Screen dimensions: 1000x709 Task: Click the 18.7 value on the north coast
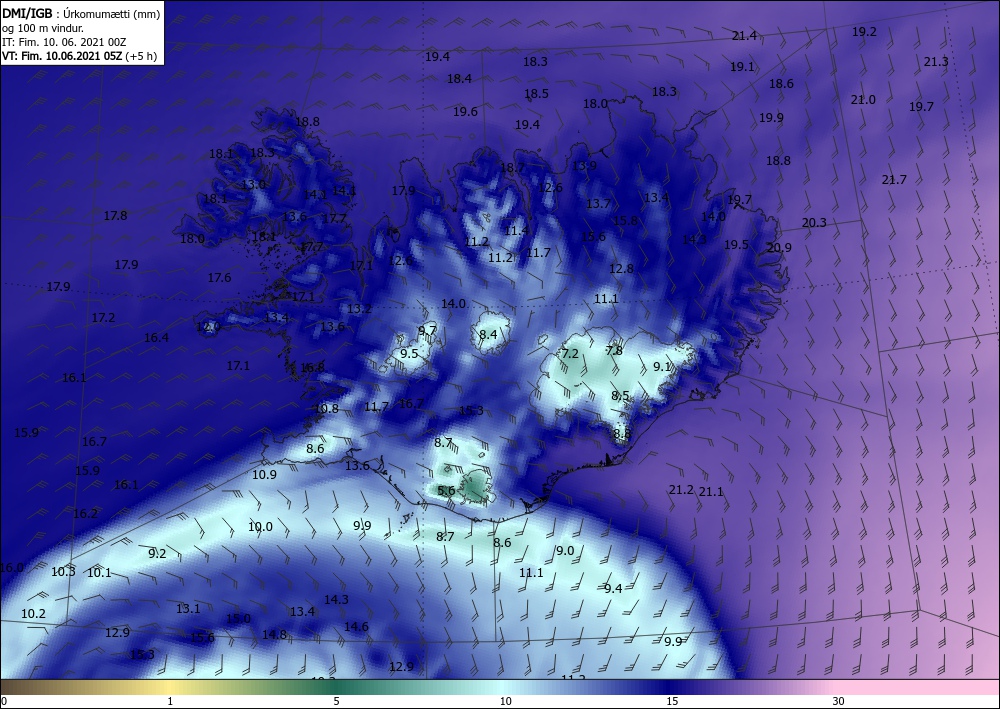point(512,168)
